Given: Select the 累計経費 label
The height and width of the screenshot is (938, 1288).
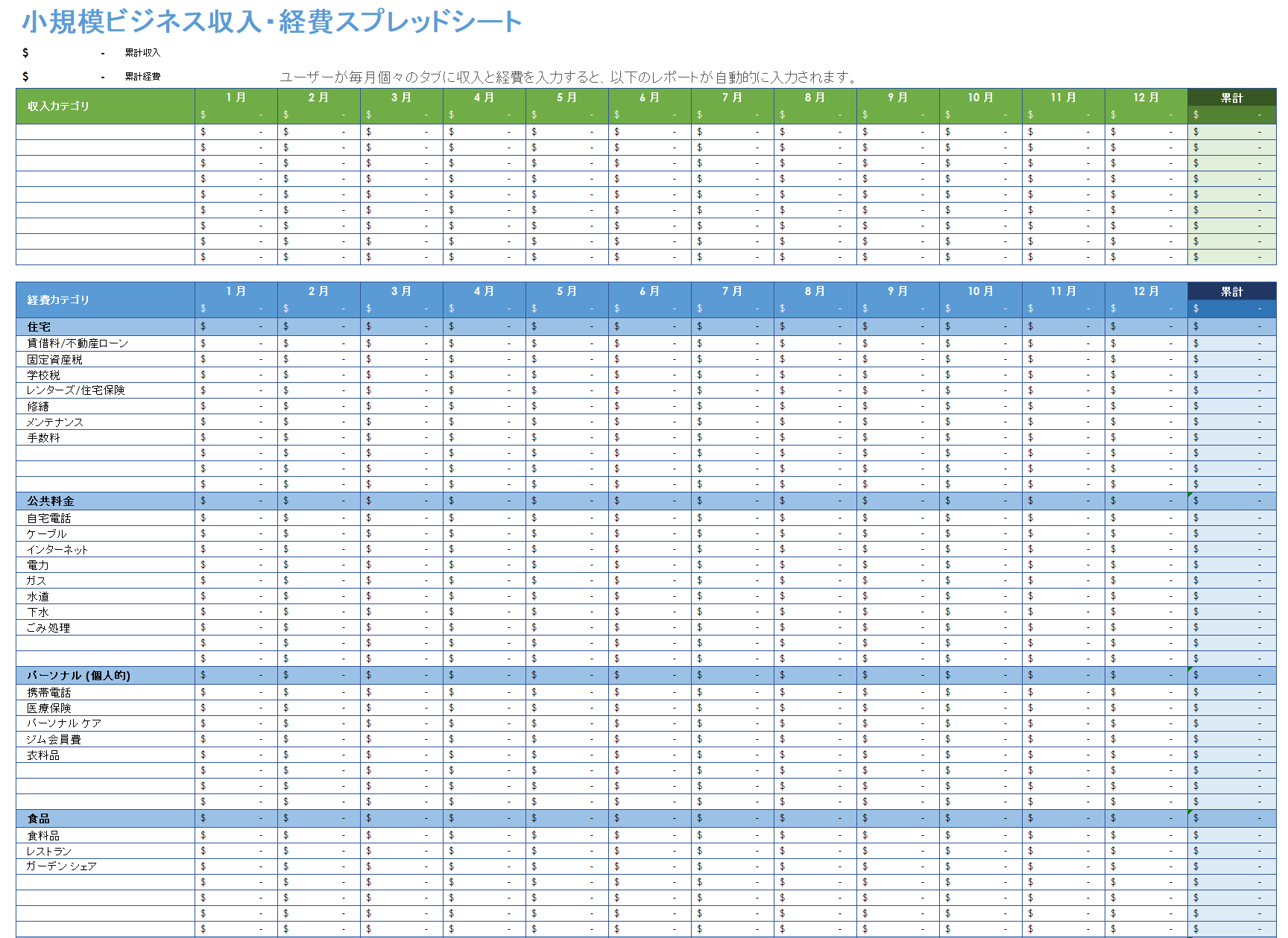Looking at the screenshot, I should 142,77.
